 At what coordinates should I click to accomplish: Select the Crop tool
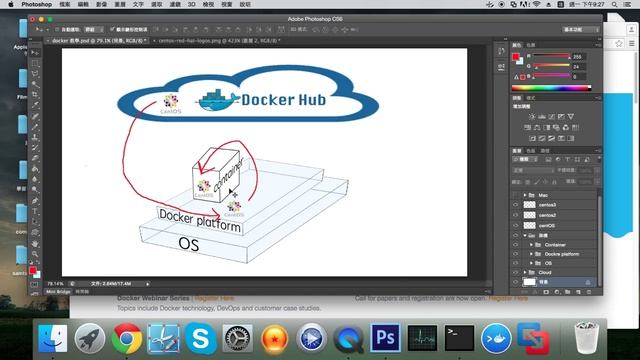[x=35, y=95]
